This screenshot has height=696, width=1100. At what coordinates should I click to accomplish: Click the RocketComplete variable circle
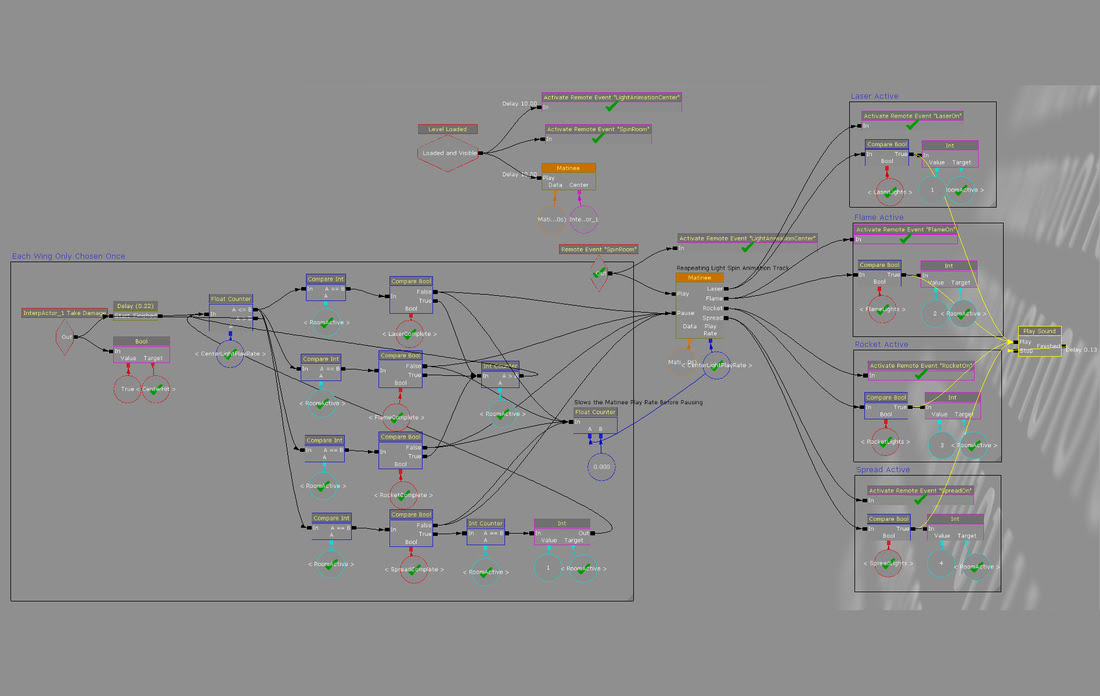tap(403, 495)
